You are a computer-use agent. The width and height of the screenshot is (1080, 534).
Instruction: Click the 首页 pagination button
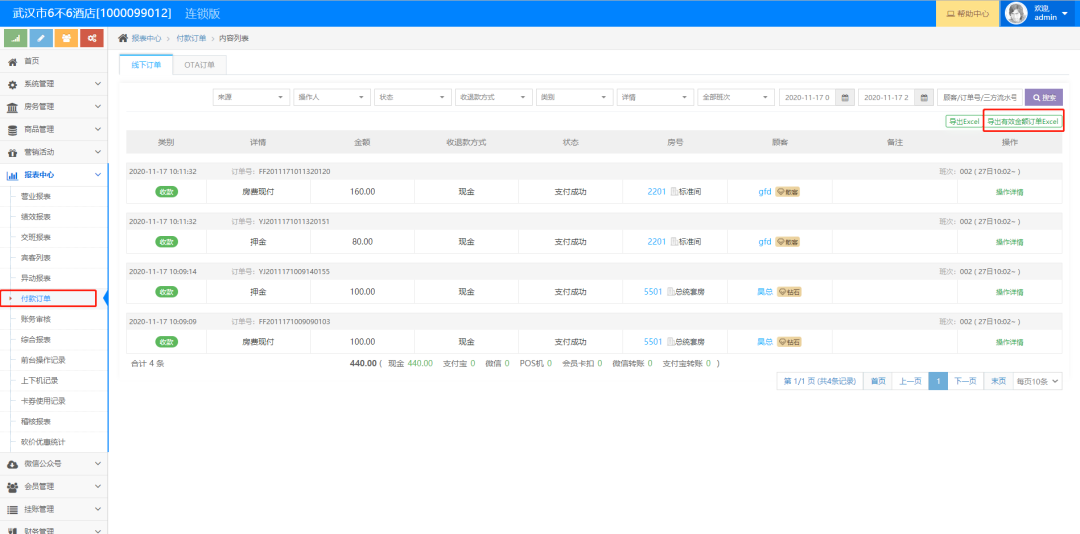click(x=878, y=381)
